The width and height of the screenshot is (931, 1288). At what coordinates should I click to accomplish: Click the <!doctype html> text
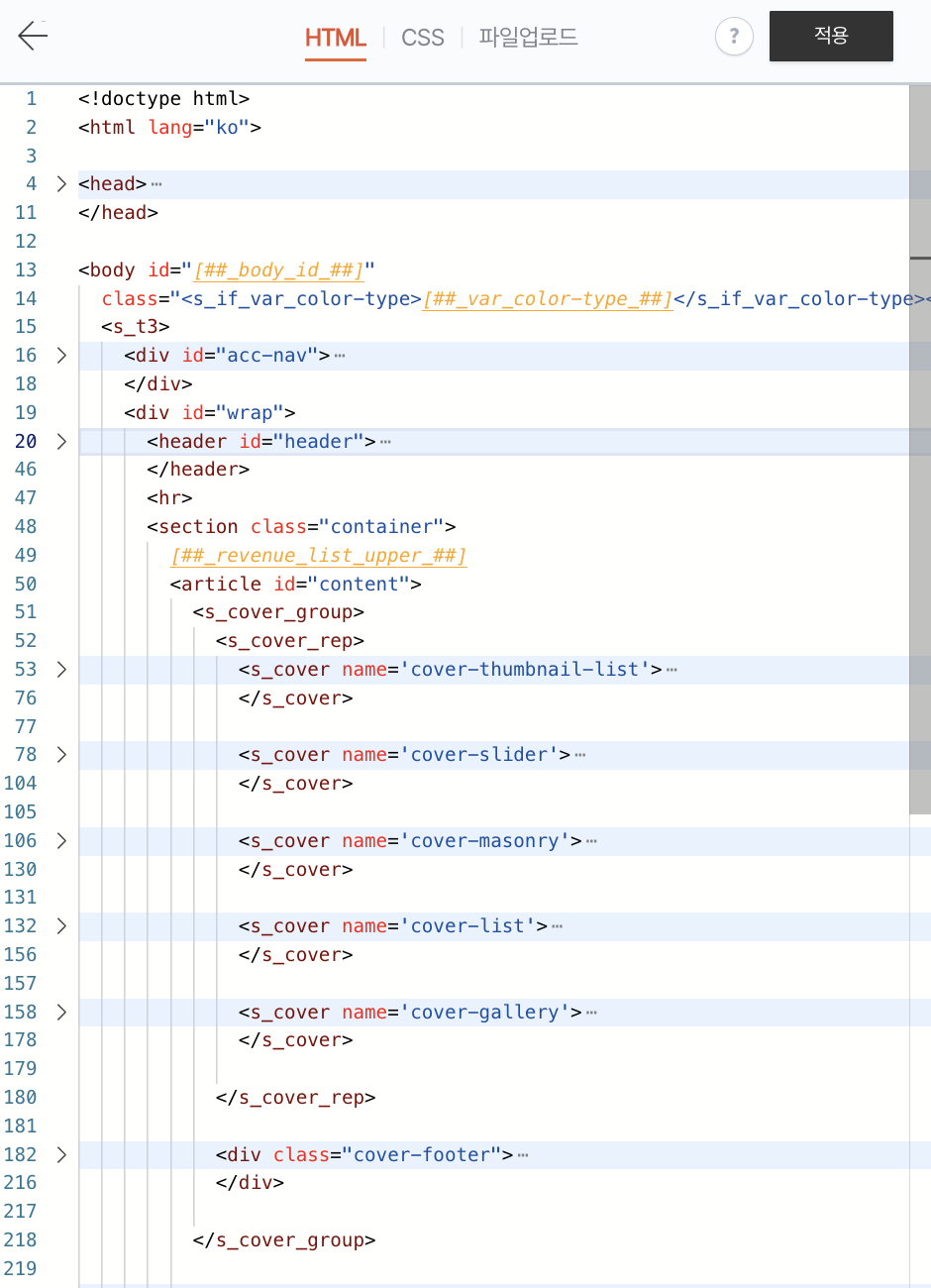coord(163,99)
